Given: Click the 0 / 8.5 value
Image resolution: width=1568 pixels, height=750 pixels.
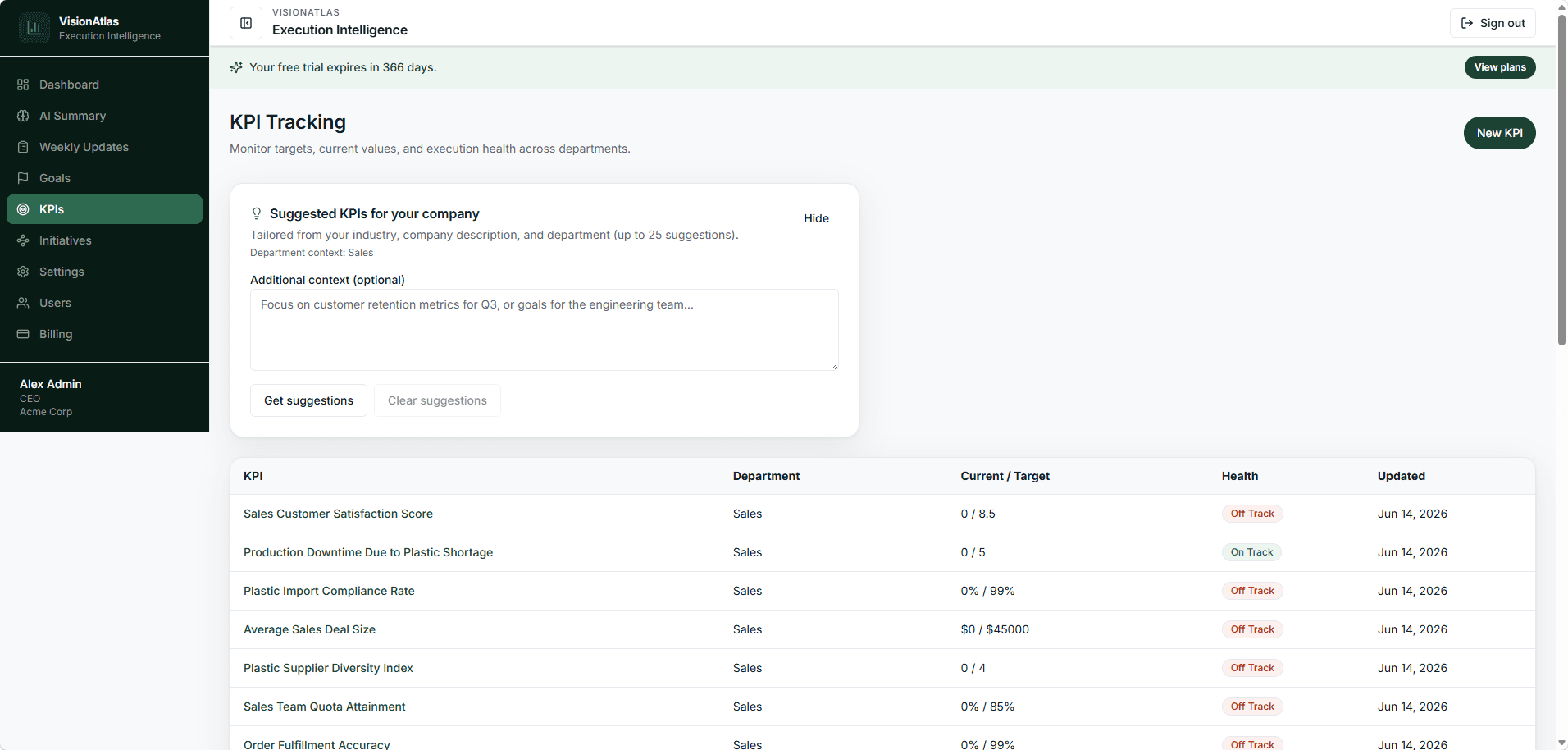Looking at the screenshot, I should point(978,514).
